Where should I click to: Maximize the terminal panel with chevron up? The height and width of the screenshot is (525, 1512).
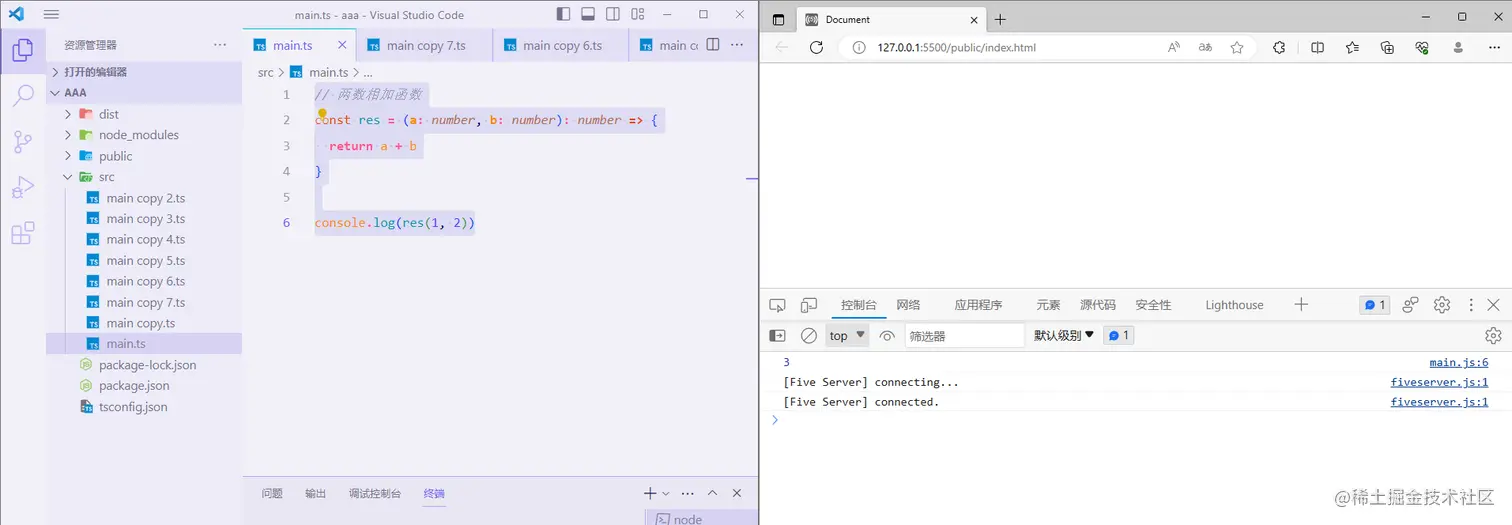tap(713, 493)
